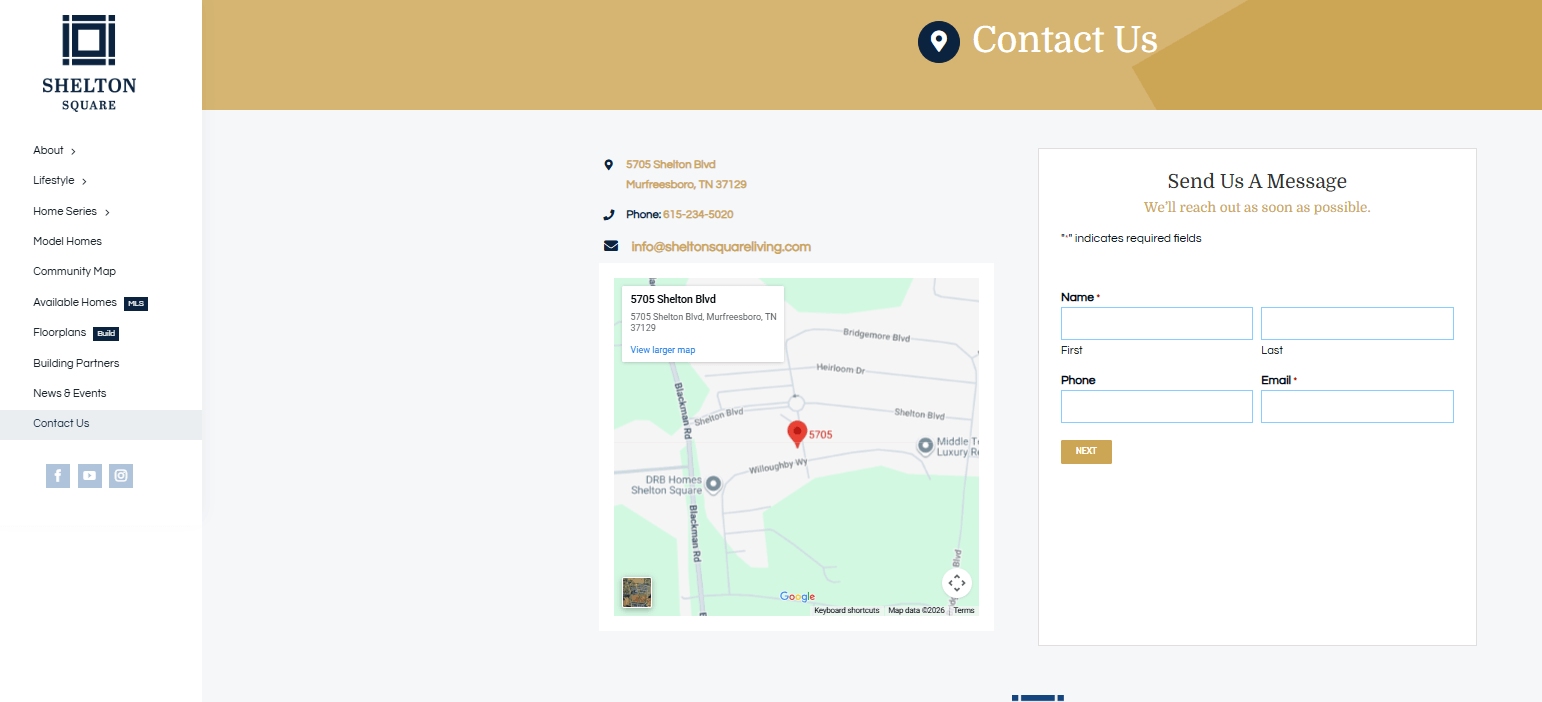Click the red 5705 map marker pin
The height and width of the screenshot is (702, 1542).
(x=797, y=432)
